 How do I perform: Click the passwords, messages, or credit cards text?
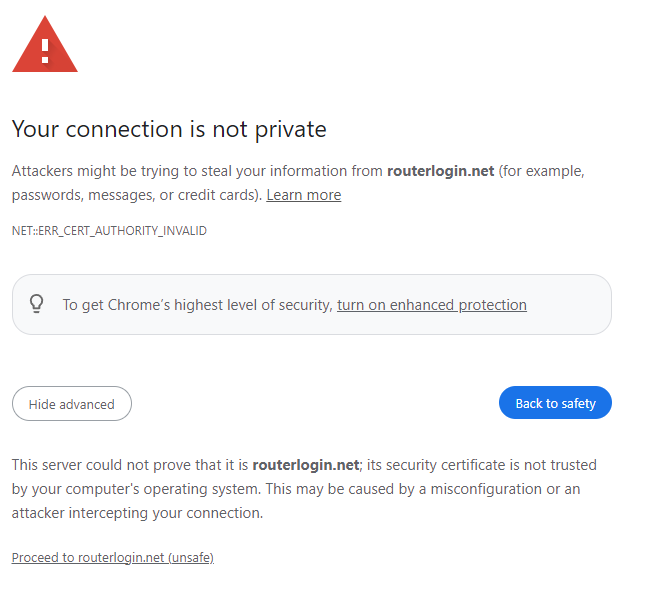point(137,195)
